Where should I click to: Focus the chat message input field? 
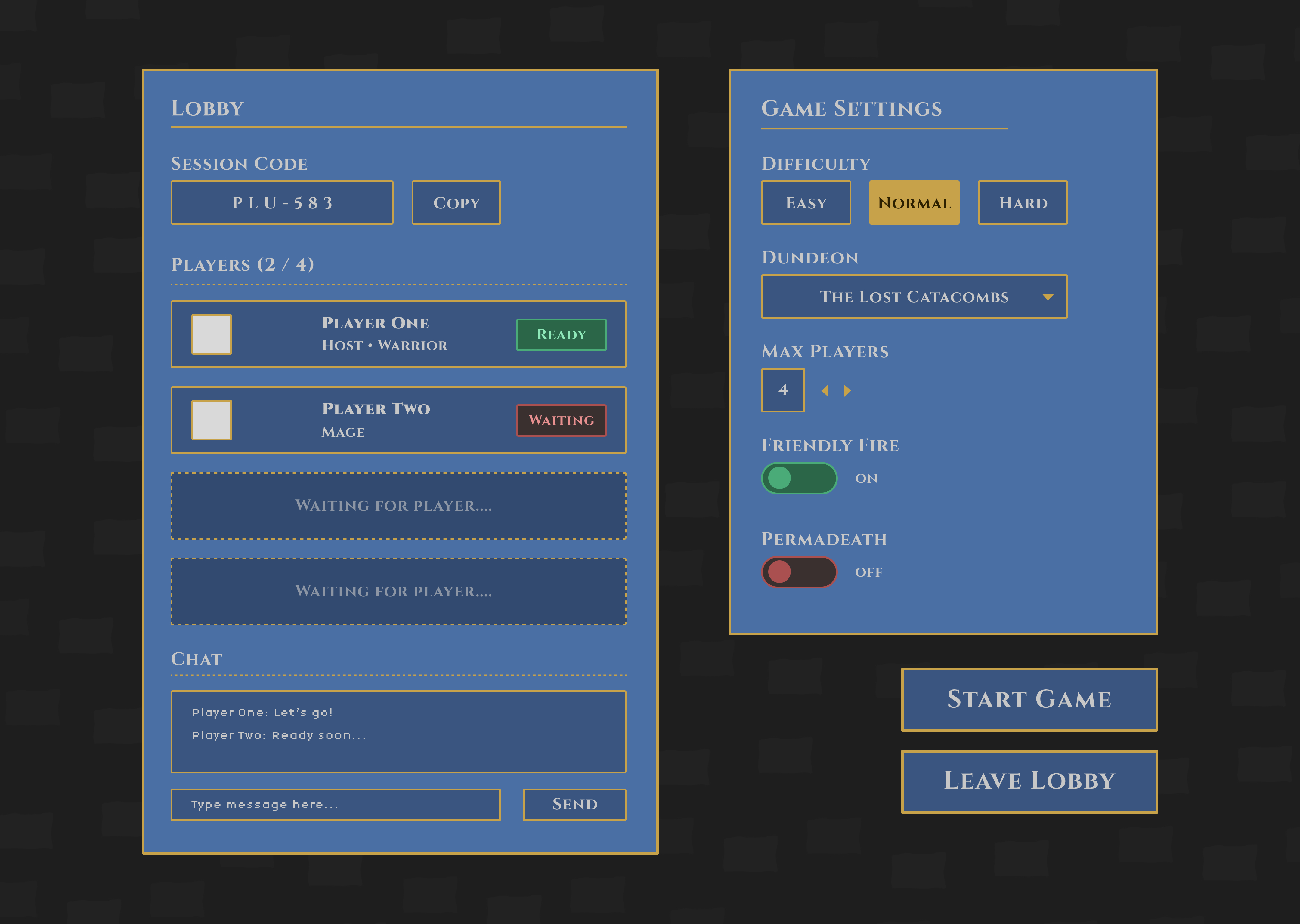point(336,805)
